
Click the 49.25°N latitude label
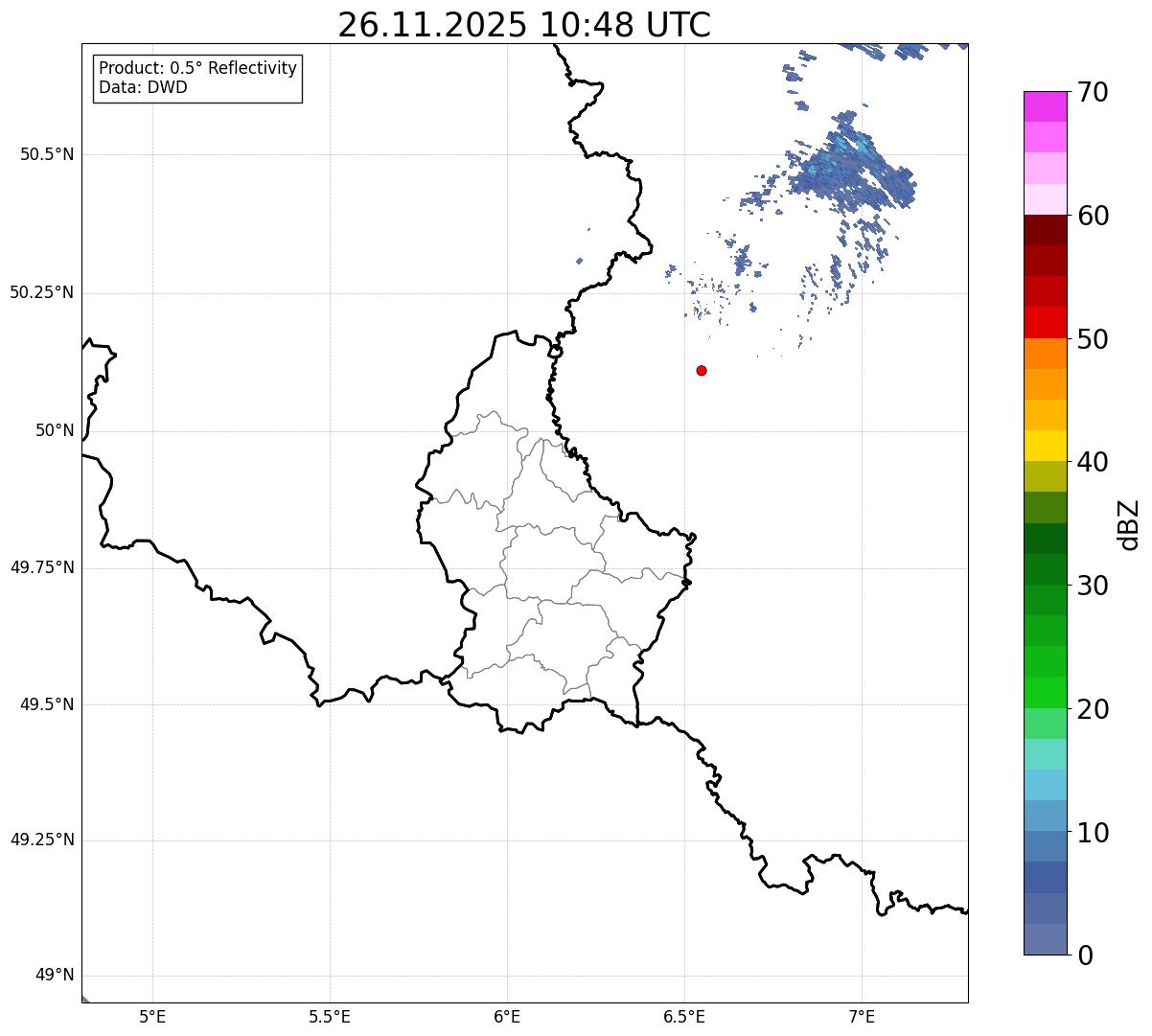pyautogui.click(x=42, y=840)
